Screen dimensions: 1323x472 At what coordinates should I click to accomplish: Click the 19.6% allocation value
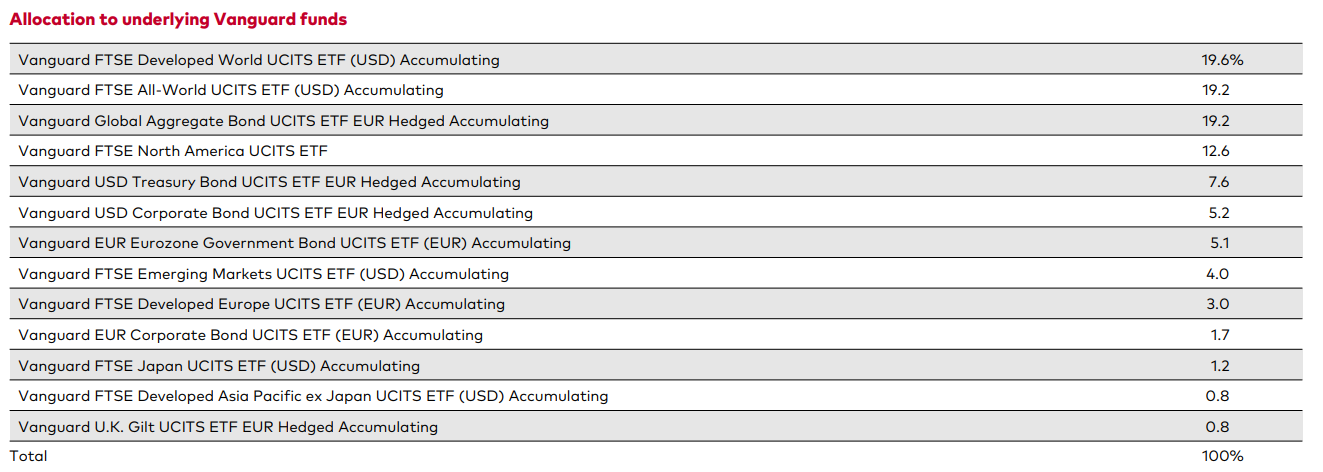pyautogui.click(x=1222, y=60)
